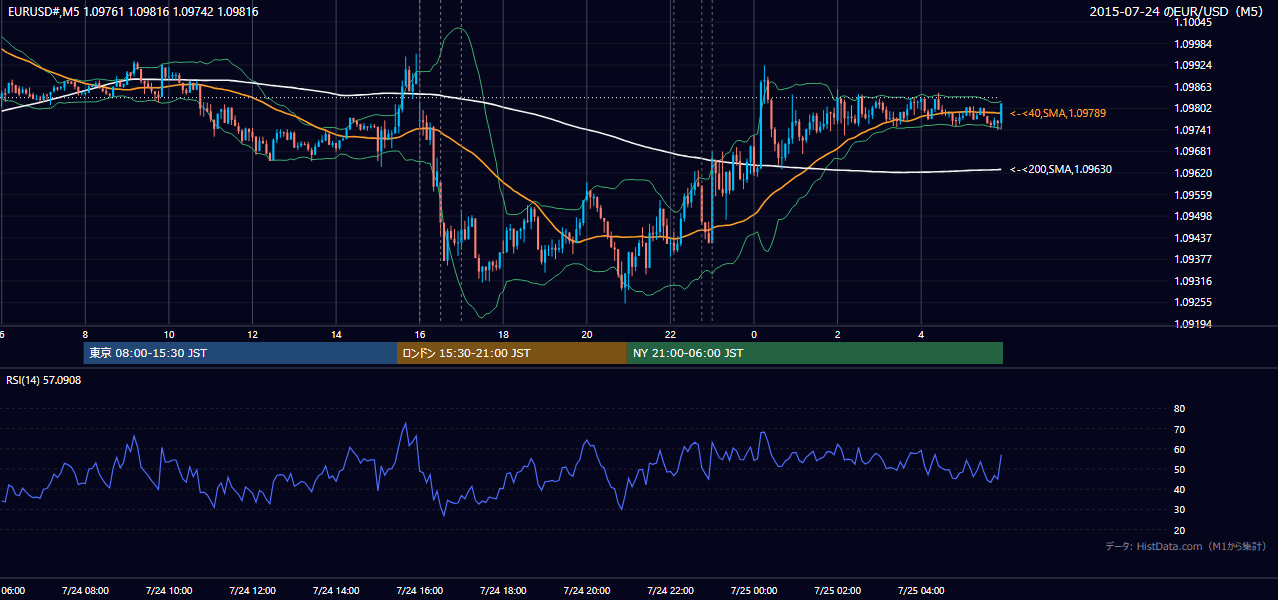Image resolution: width=1278 pixels, height=600 pixels.
Task: Click the 7/24 22:00 bottom time label
Action: pos(670,590)
